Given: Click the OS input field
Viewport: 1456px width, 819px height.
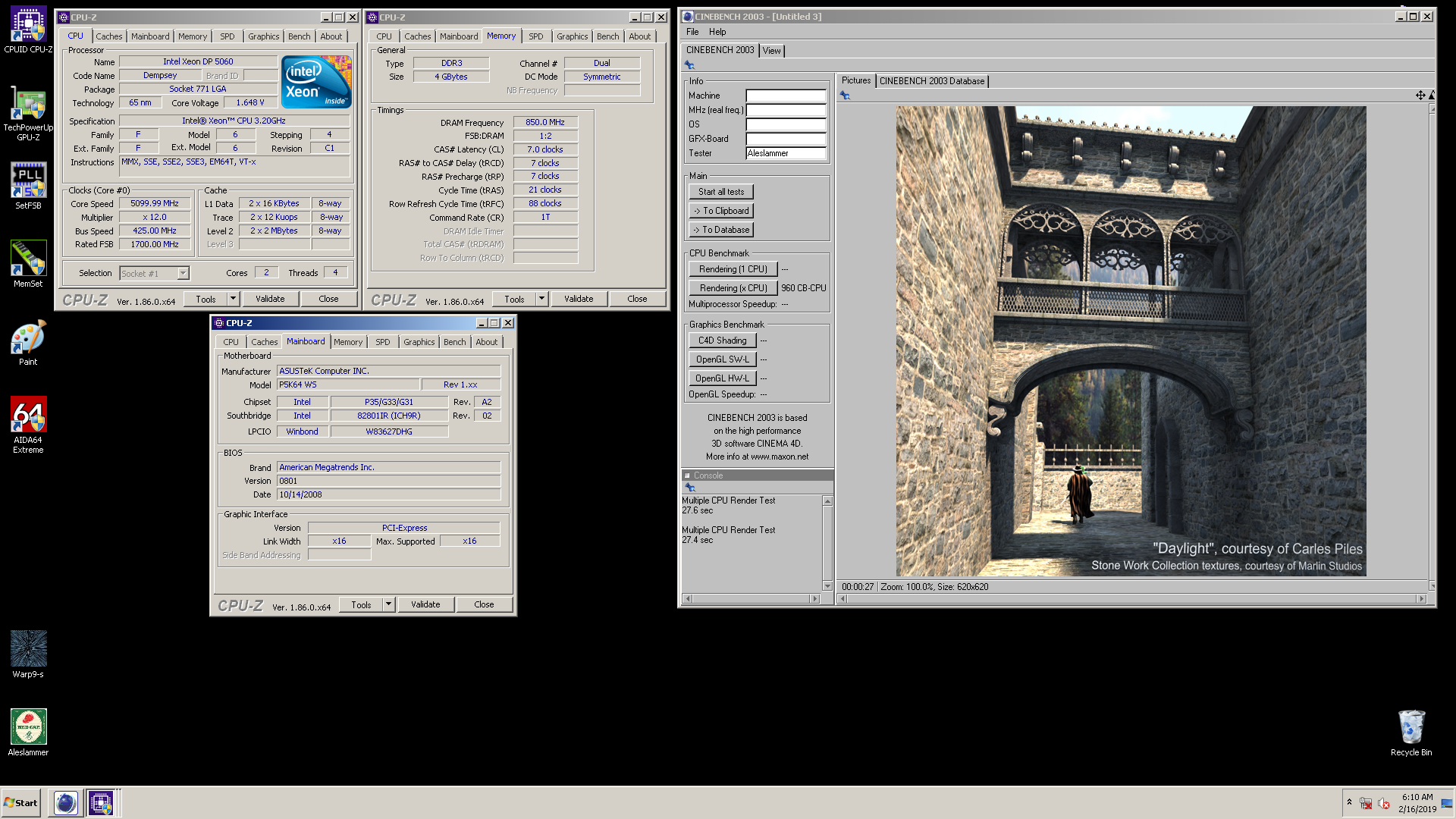Looking at the screenshot, I should (x=786, y=124).
